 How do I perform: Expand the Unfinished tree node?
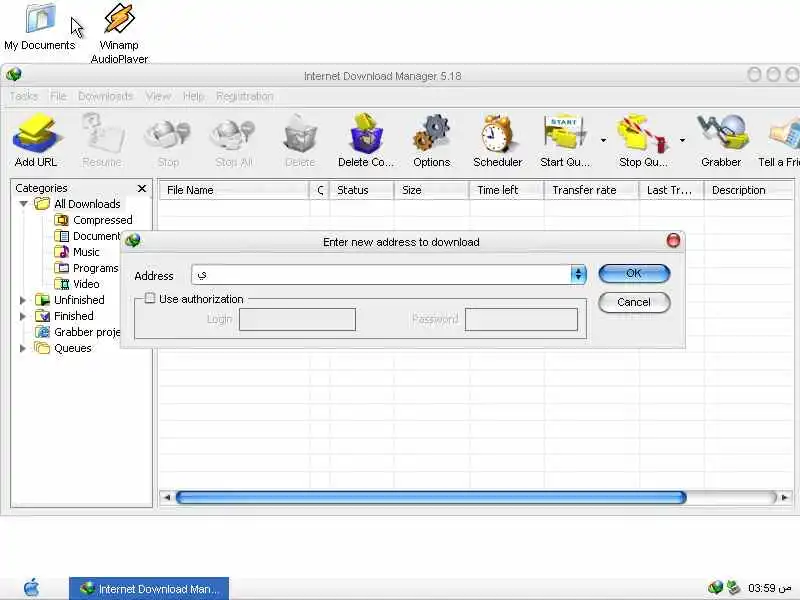click(x=23, y=300)
